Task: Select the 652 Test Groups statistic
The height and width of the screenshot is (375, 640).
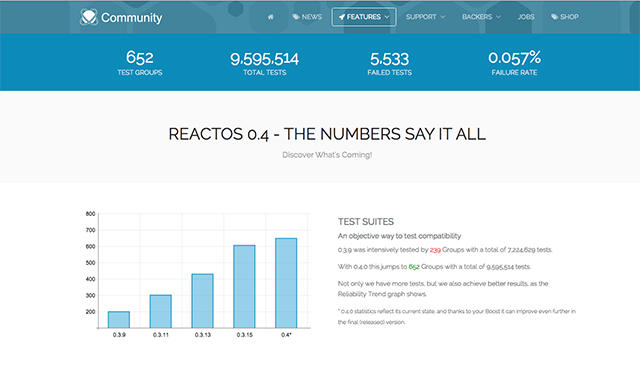Action: [140, 62]
